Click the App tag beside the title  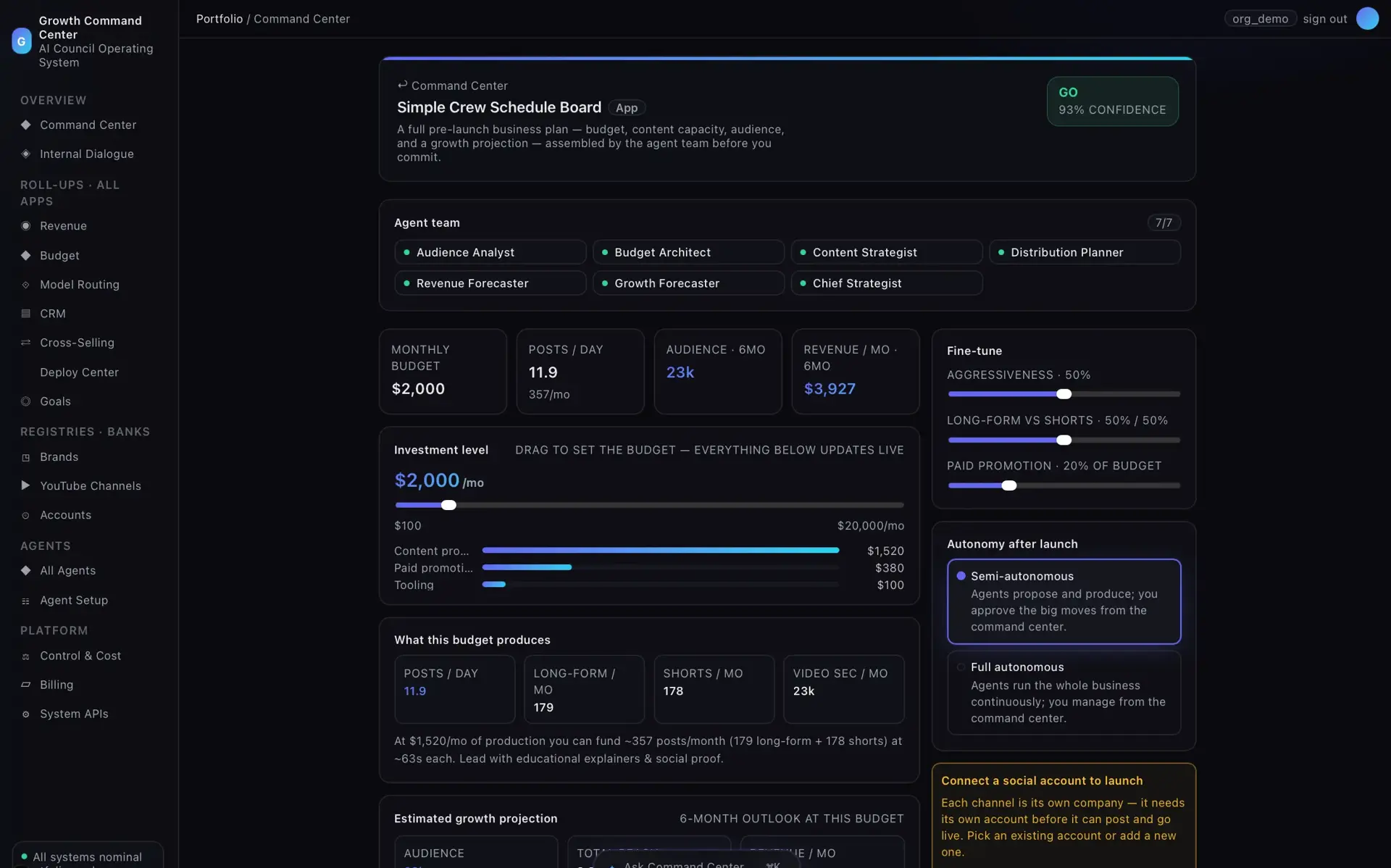coord(627,108)
